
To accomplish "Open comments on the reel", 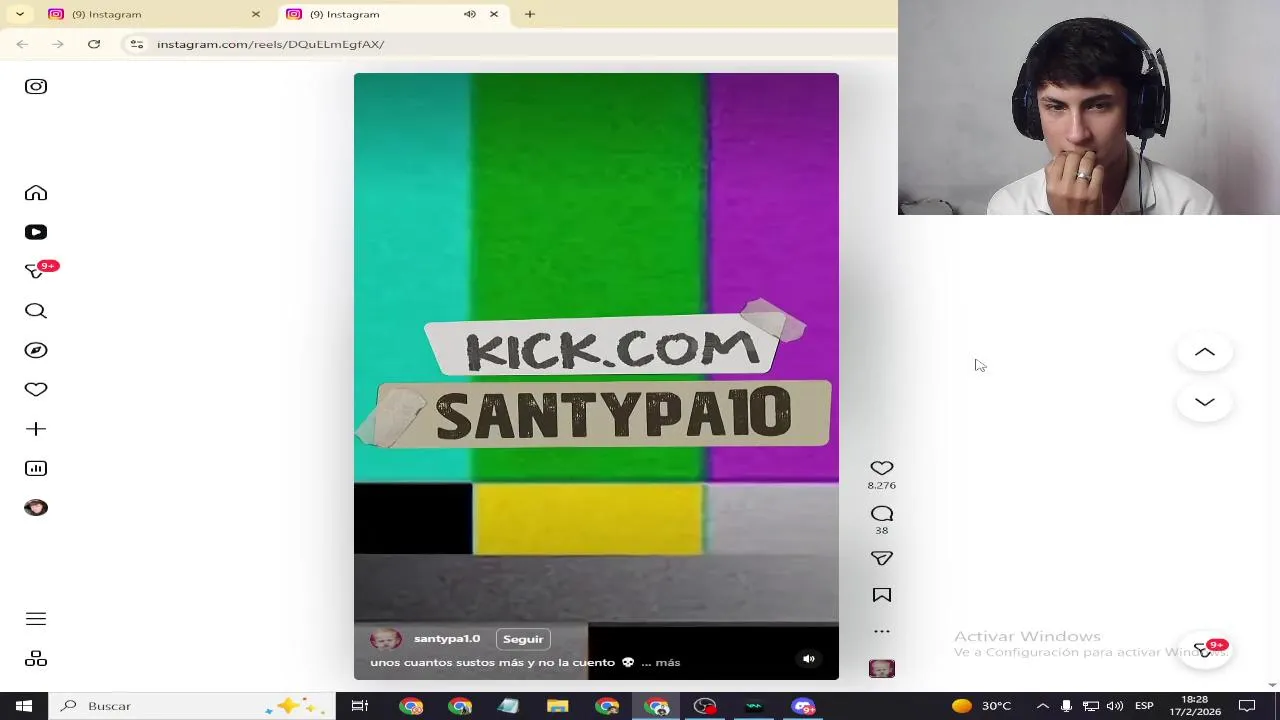I will (881, 514).
